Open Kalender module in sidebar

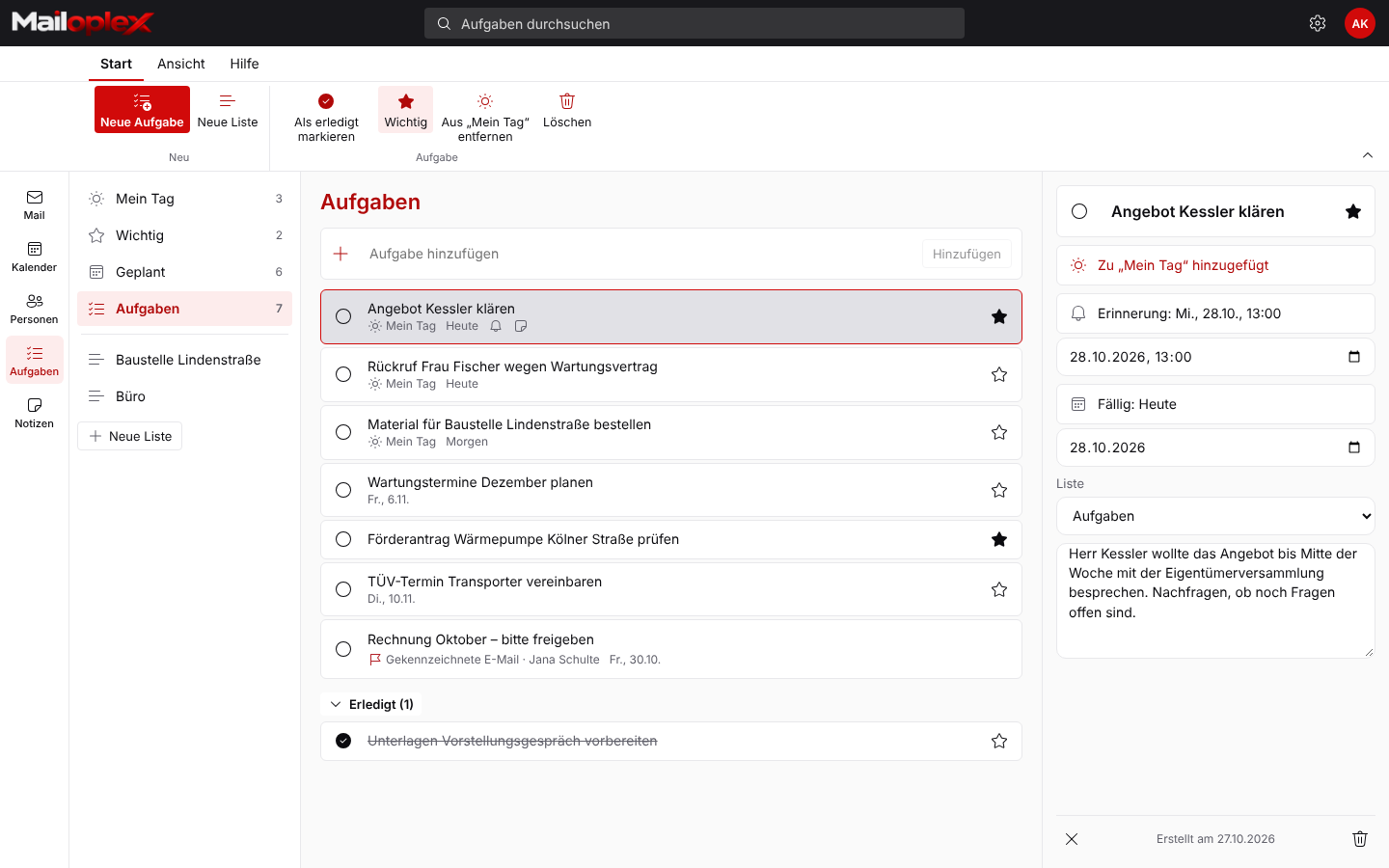pos(35,258)
